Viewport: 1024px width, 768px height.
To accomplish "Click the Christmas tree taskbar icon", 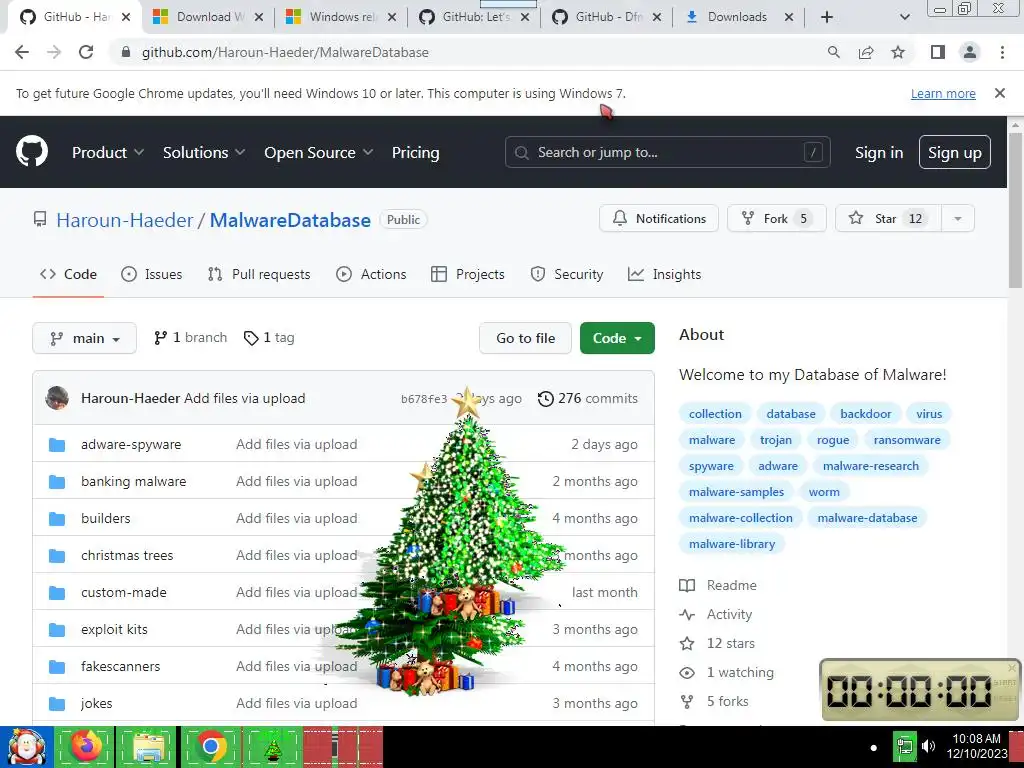I will coord(272,746).
